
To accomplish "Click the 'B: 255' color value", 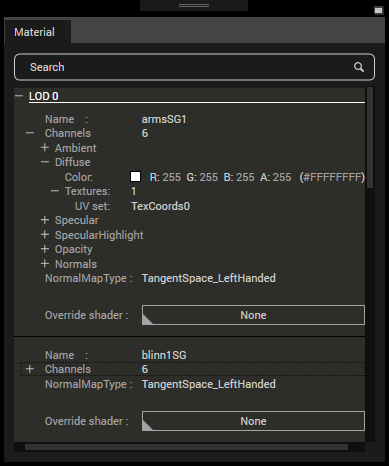I will pyautogui.click(x=239, y=177).
